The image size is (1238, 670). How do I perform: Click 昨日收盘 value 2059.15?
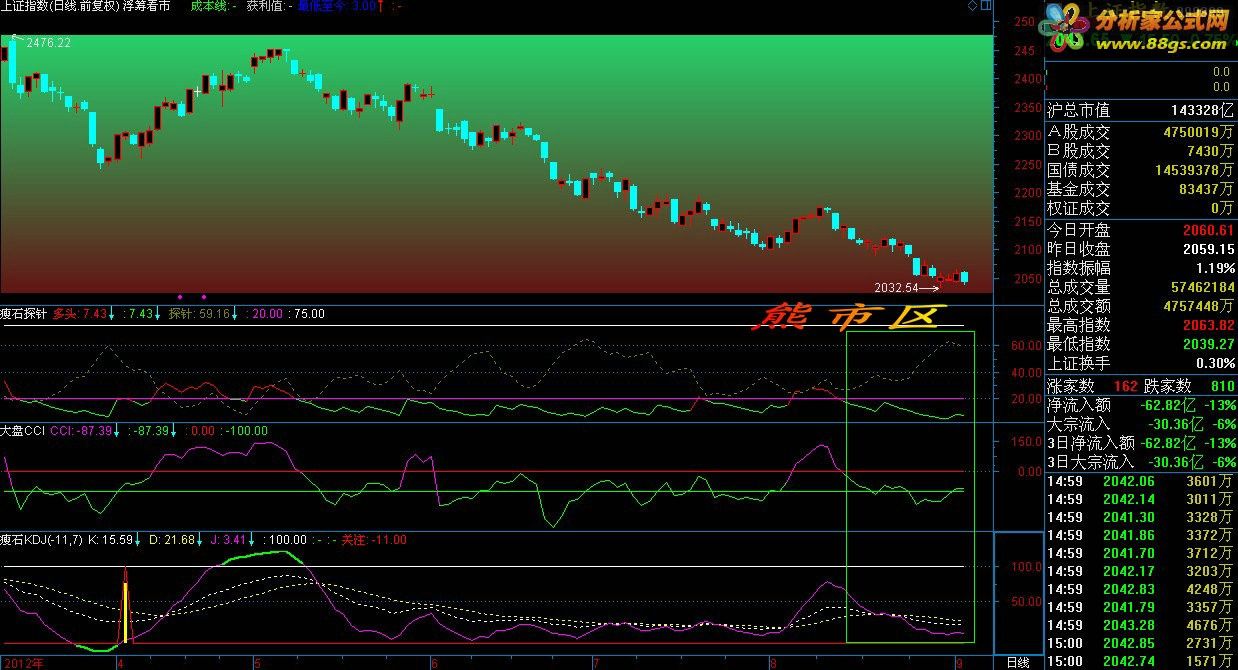(x=1209, y=249)
